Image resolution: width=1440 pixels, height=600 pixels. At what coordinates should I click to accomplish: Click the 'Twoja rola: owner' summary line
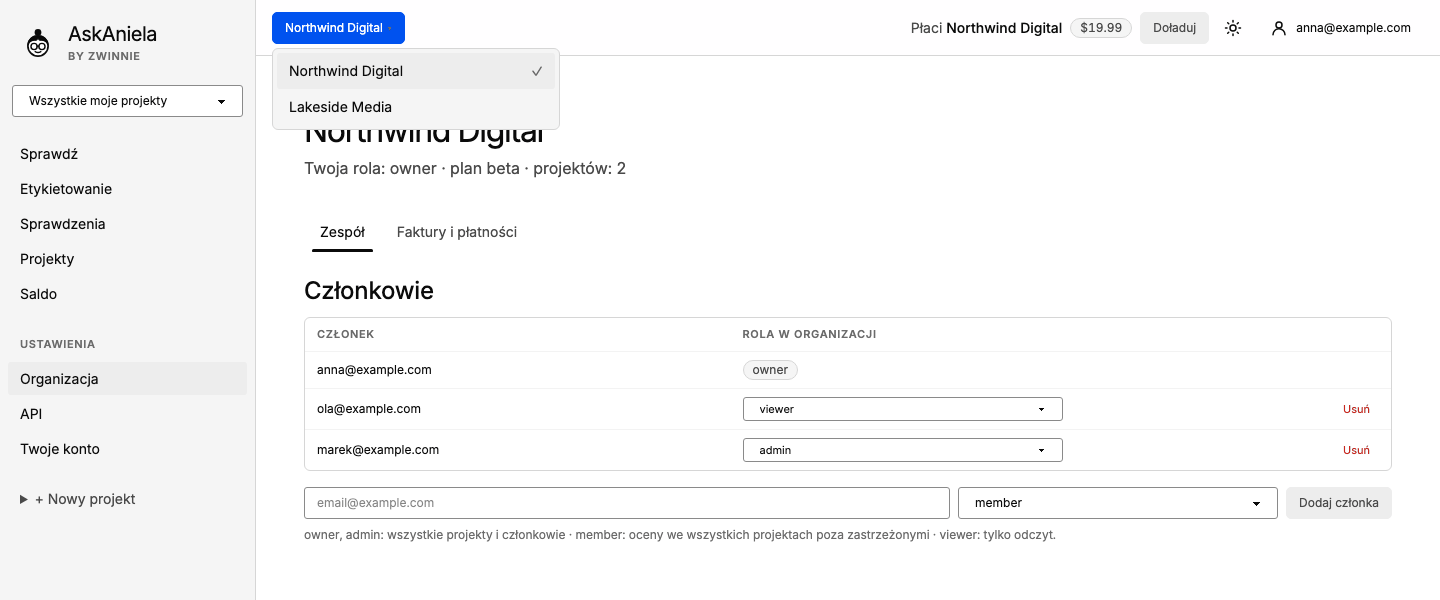(x=465, y=168)
